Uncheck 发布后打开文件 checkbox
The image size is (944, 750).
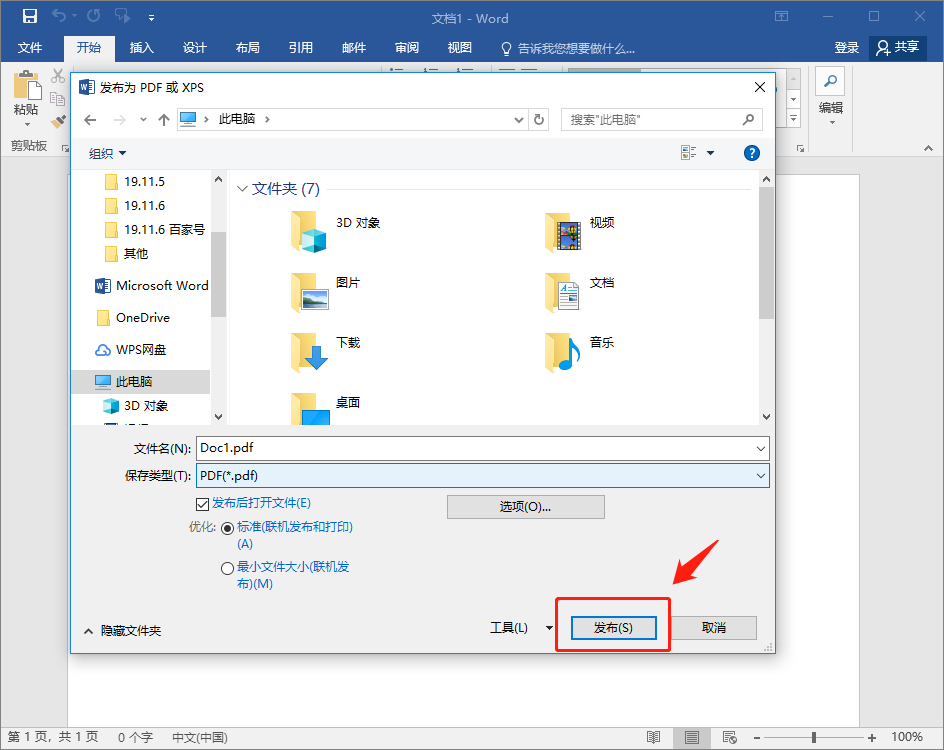coord(203,504)
